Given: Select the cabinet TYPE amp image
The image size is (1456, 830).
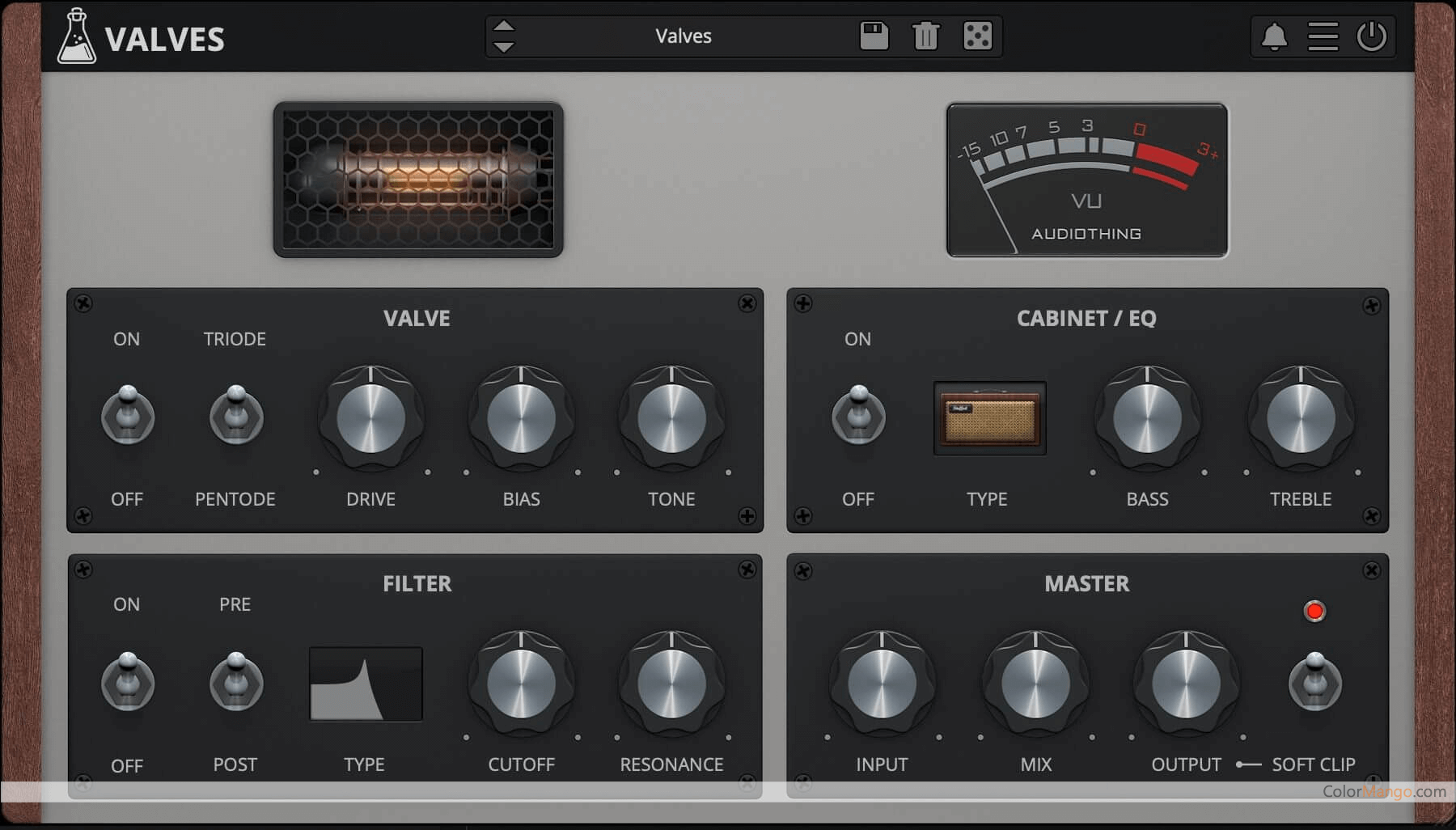Looking at the screenshot, I should tap(988, 418).
